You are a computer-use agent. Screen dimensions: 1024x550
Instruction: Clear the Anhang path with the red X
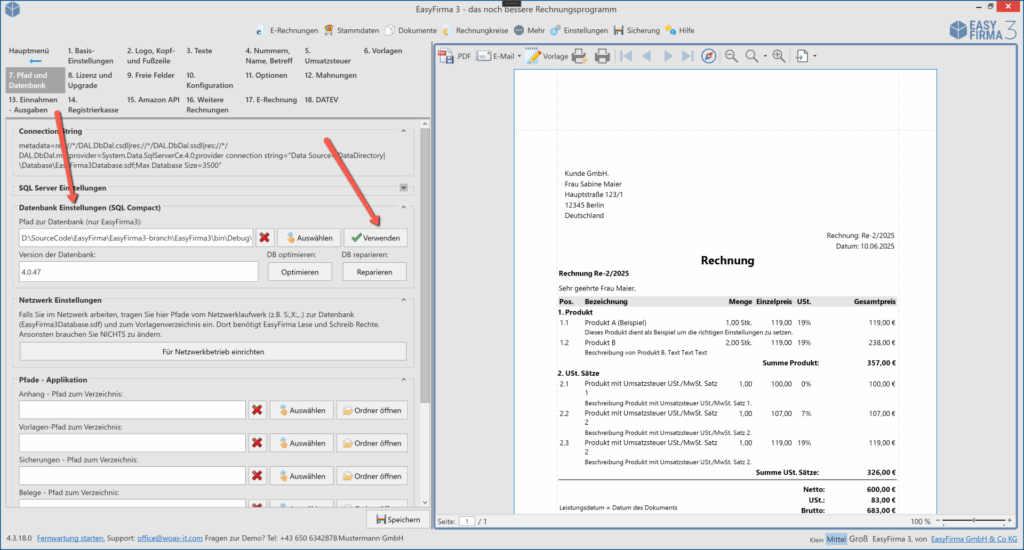pyautogui.click(x=257, y=410)
